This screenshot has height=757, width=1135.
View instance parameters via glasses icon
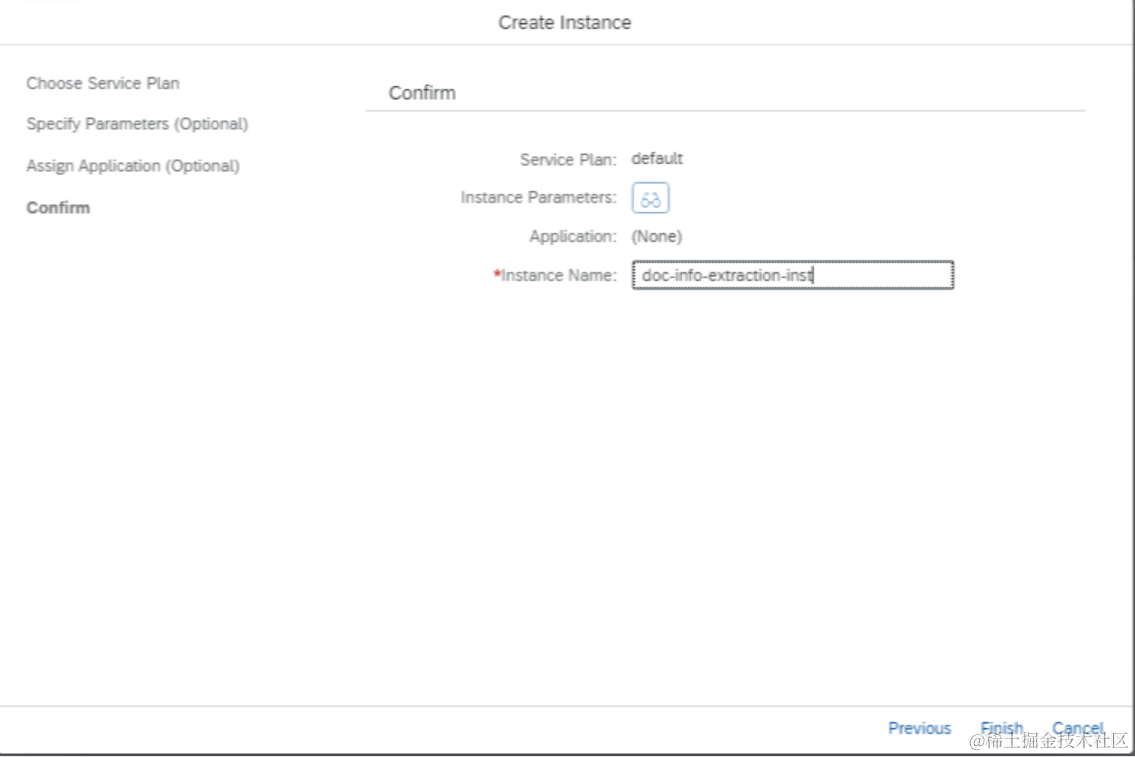coord(650,198)
